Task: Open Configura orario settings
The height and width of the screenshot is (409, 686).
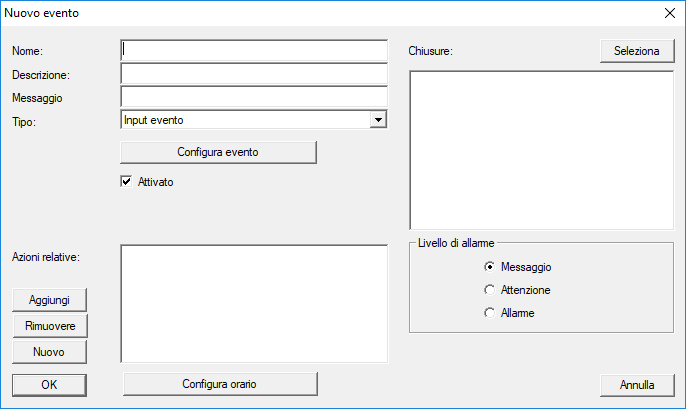Action: (x=219, y=384)
